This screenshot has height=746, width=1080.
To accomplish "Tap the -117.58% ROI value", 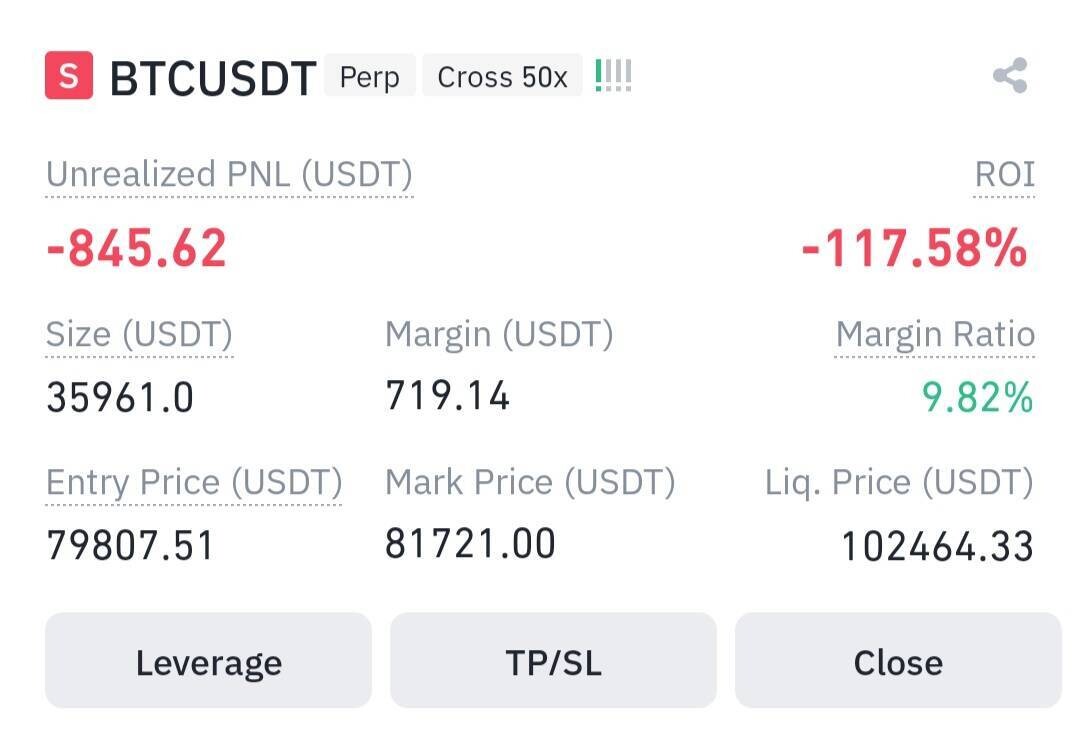I will pyautogui.click(x=914, y=247).
